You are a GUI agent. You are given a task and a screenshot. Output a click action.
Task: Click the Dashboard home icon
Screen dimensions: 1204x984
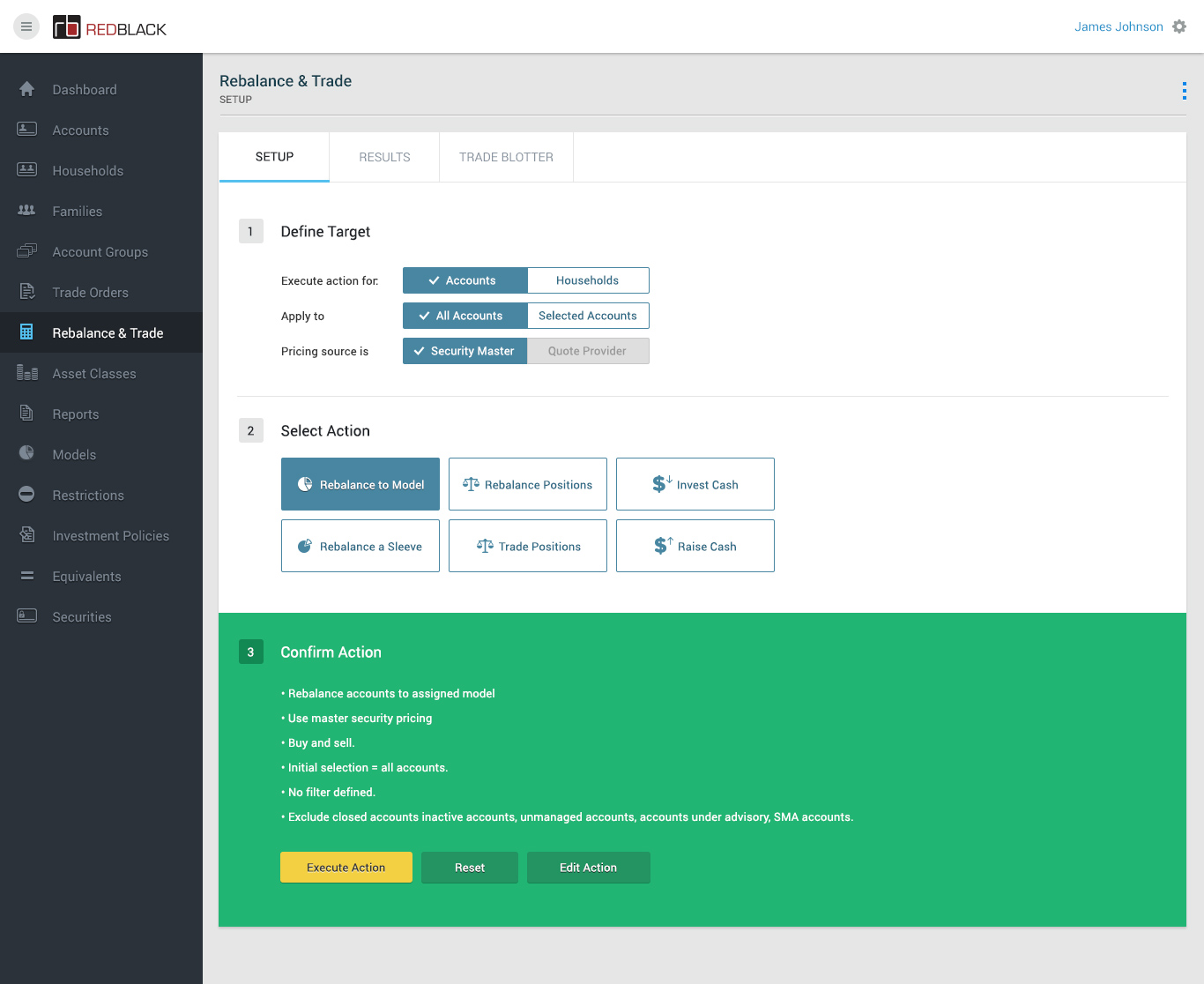point(26,89)
